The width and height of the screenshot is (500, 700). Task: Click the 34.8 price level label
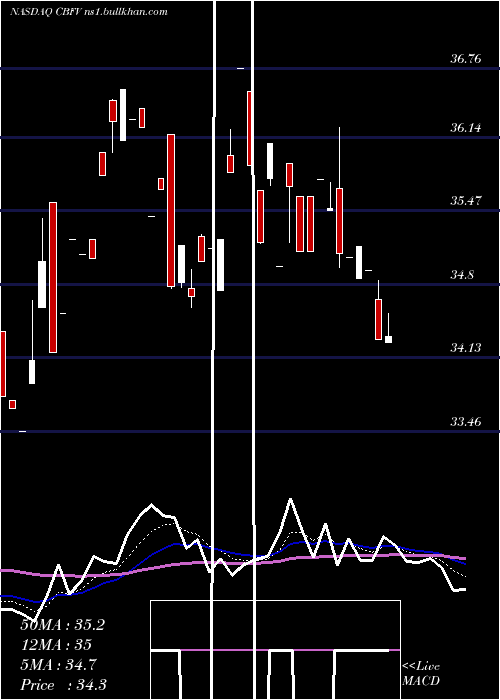pos(462,275)
